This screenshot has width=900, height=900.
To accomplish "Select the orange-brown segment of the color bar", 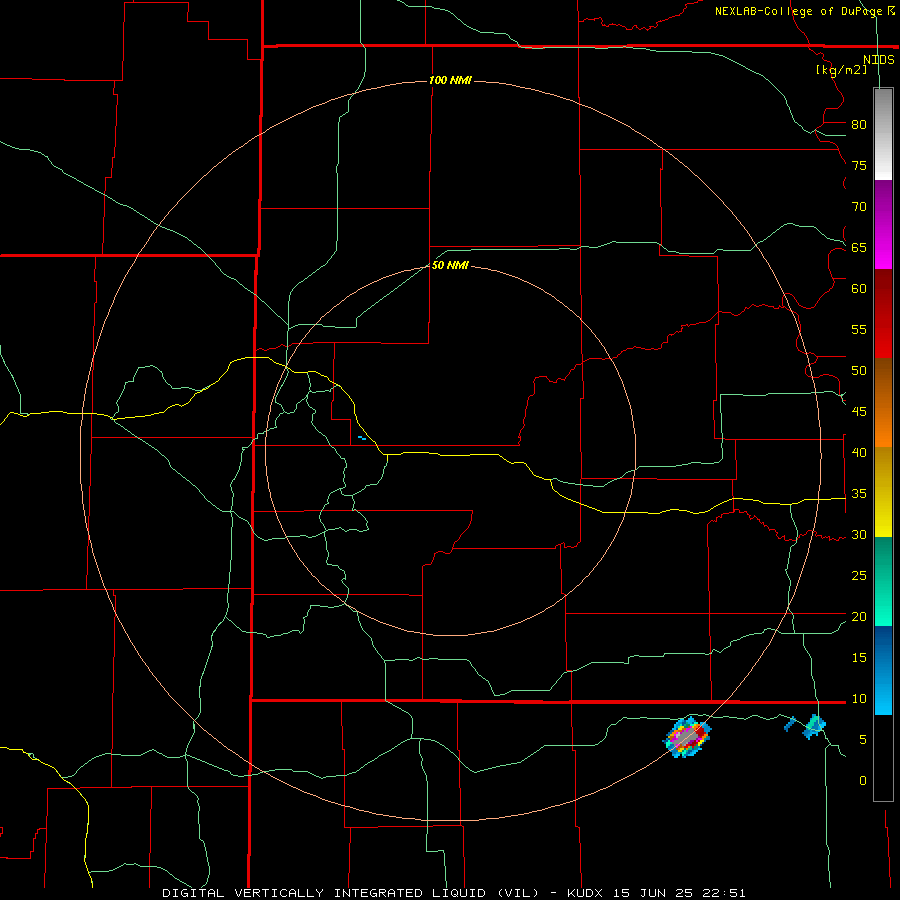I will pyautogui.click(x=883, y=402).
